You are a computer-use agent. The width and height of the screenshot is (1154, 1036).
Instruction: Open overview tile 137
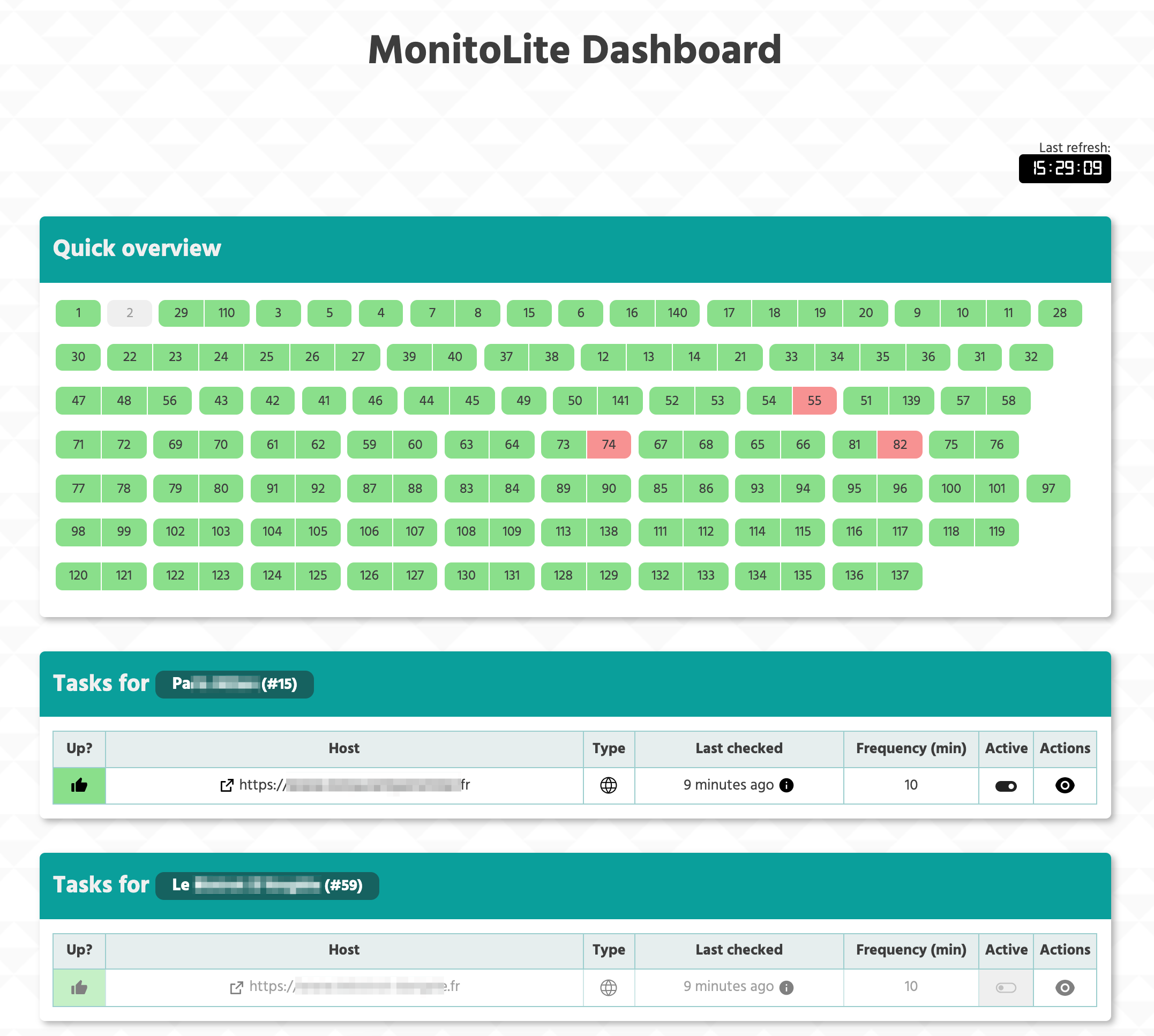900,575
